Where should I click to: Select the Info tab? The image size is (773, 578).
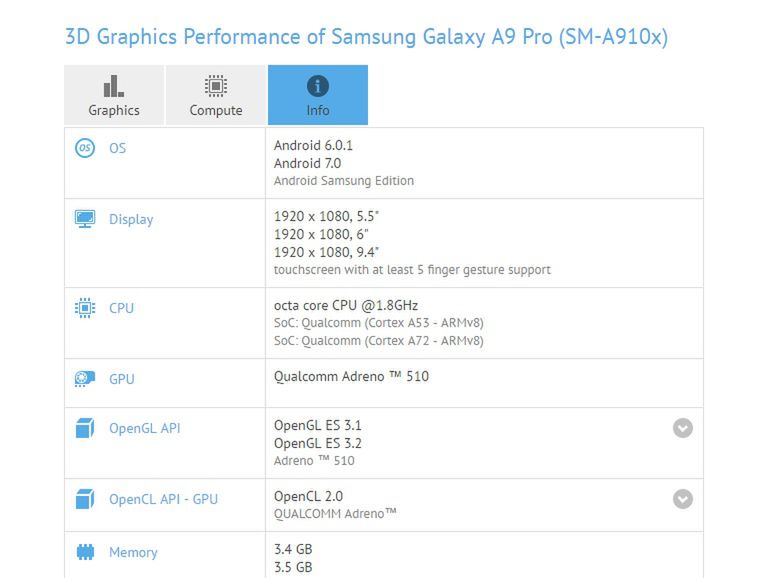click(x=318, y=95)
